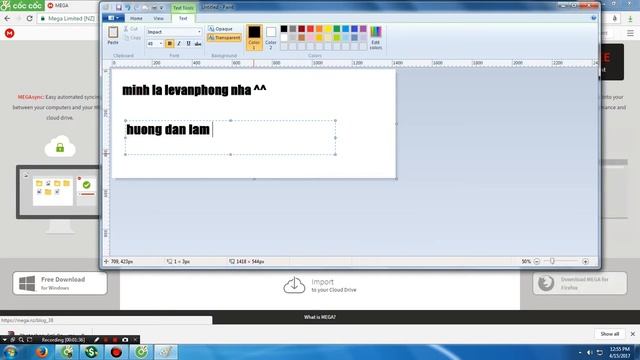Click Free Download for Windows button
Viewport: 640px width, 360px height.
[x=60, y=283]
